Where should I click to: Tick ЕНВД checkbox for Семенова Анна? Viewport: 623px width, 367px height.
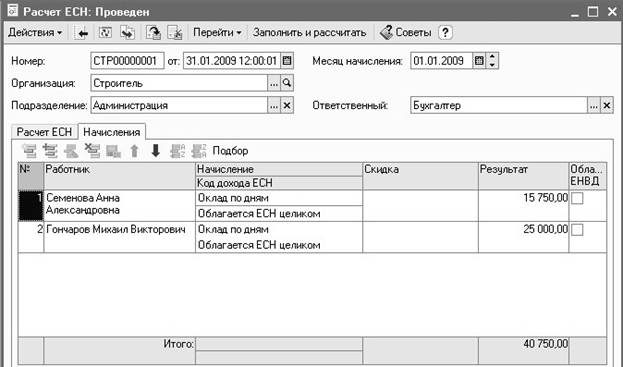coord(577,198)
